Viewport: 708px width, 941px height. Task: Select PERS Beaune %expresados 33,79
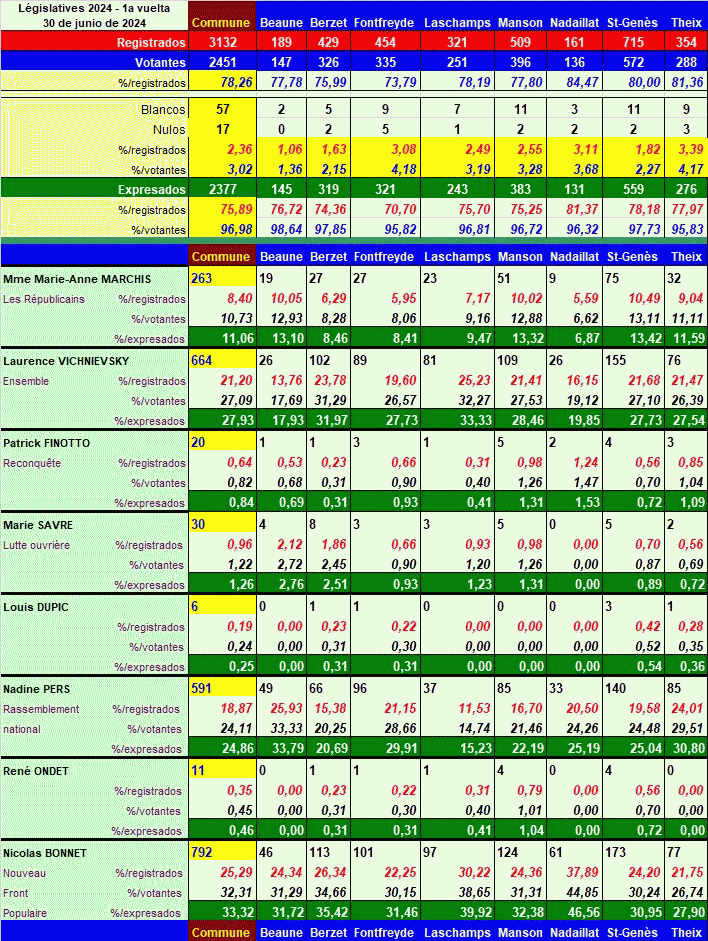tap(288, 748)
